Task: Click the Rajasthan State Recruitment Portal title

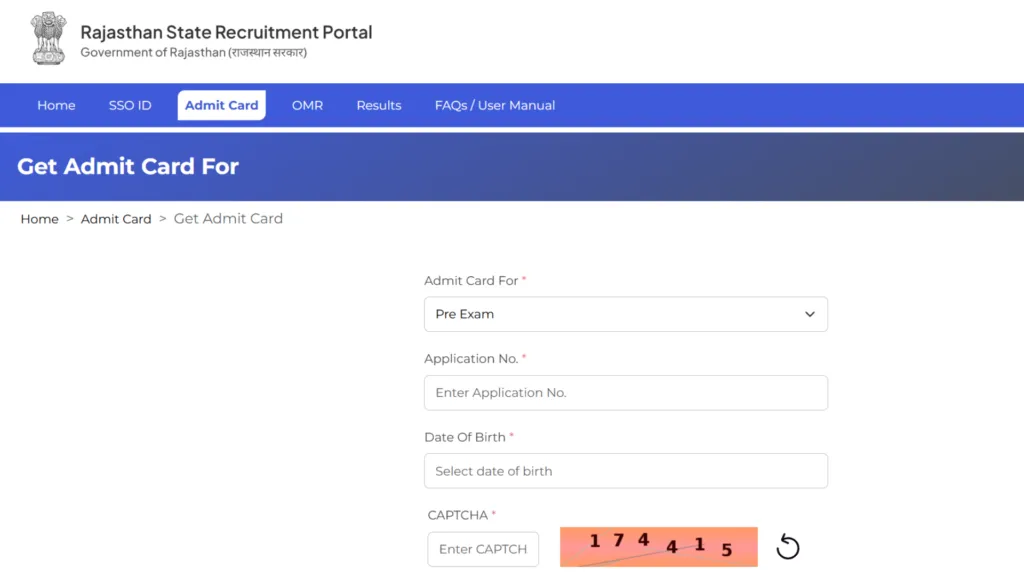Action: point(226,32)
